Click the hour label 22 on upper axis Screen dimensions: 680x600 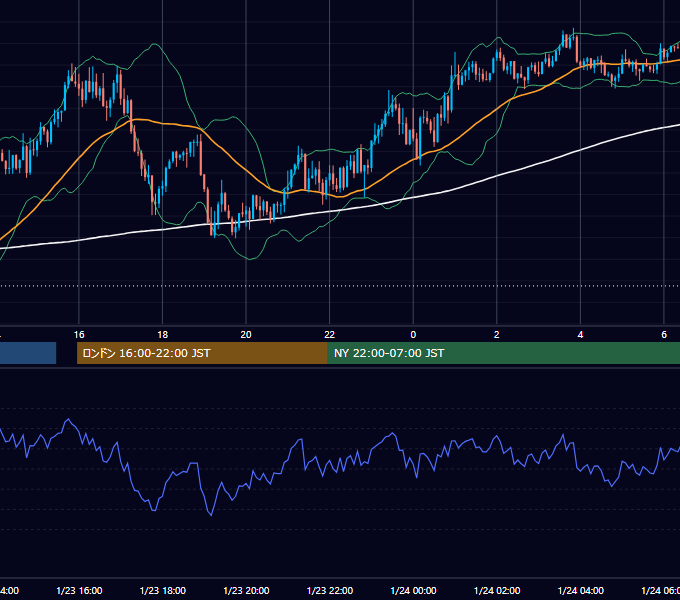pos(330,335)
